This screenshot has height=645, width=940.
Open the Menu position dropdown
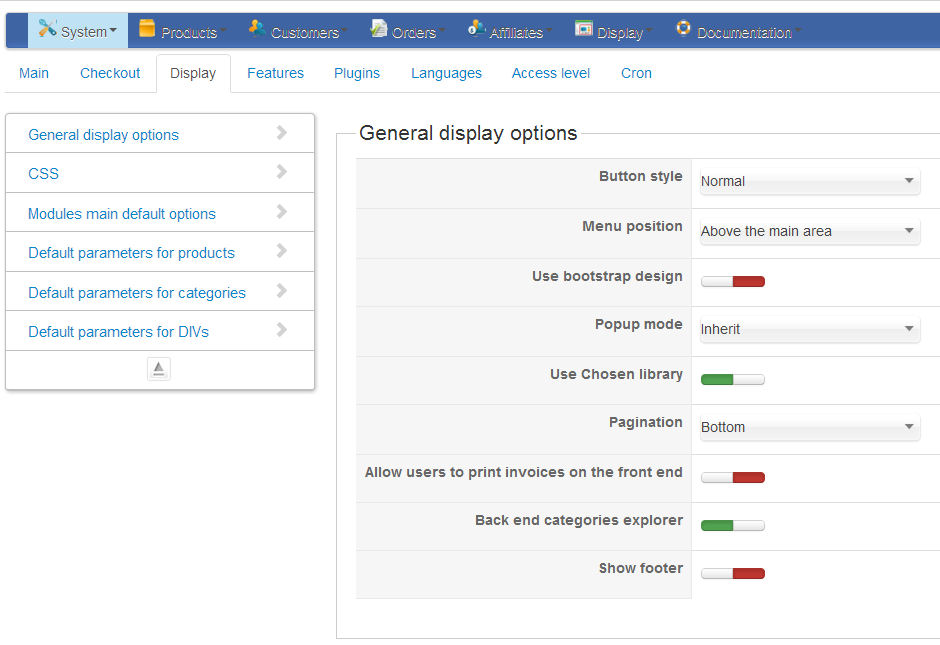(x=808, y=231)
